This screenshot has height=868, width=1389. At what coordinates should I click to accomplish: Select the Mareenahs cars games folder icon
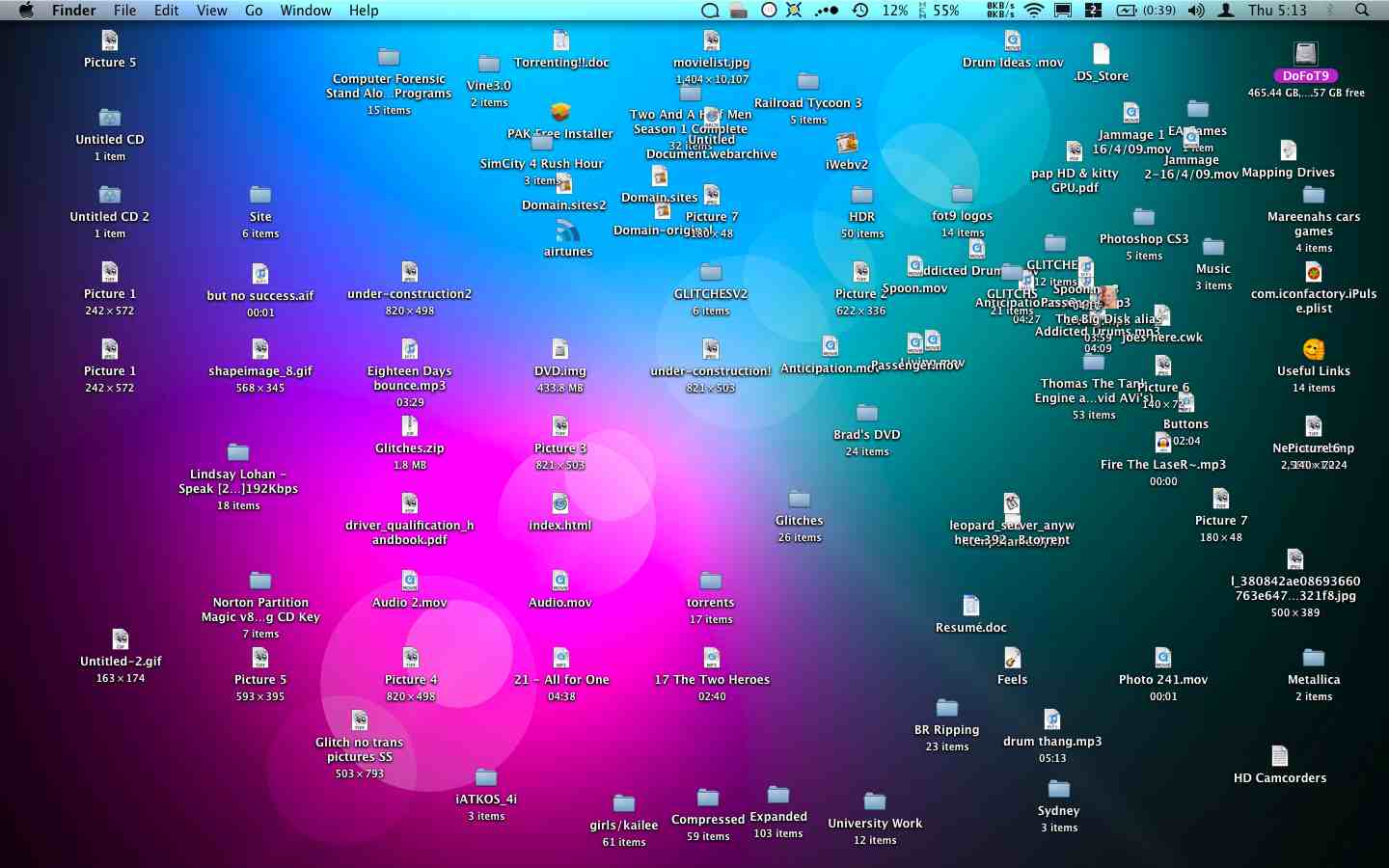coord(1314,195)
